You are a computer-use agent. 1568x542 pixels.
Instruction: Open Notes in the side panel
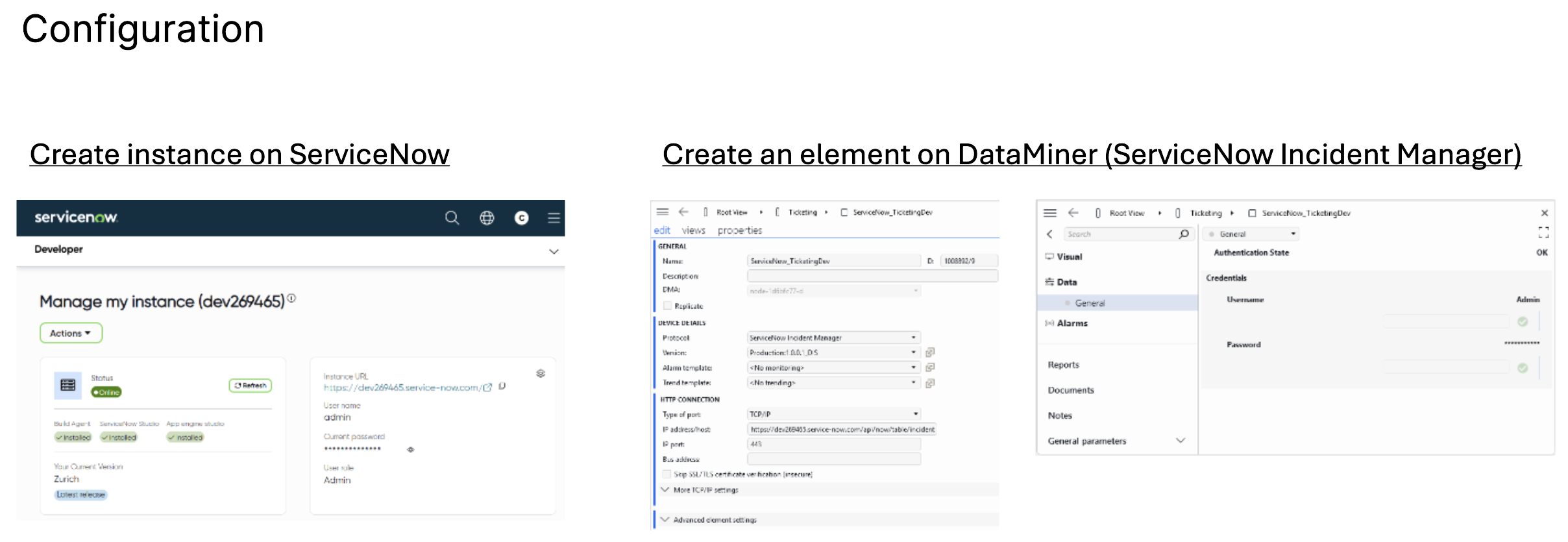pyautogui.click(x=1060, y=415)
